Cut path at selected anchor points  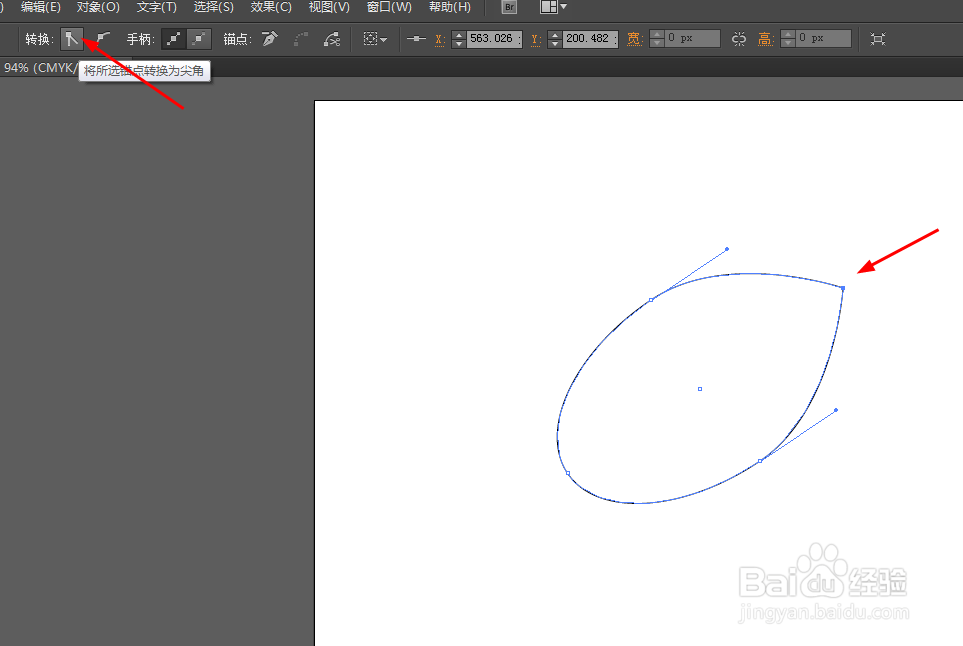coord(332,39)
